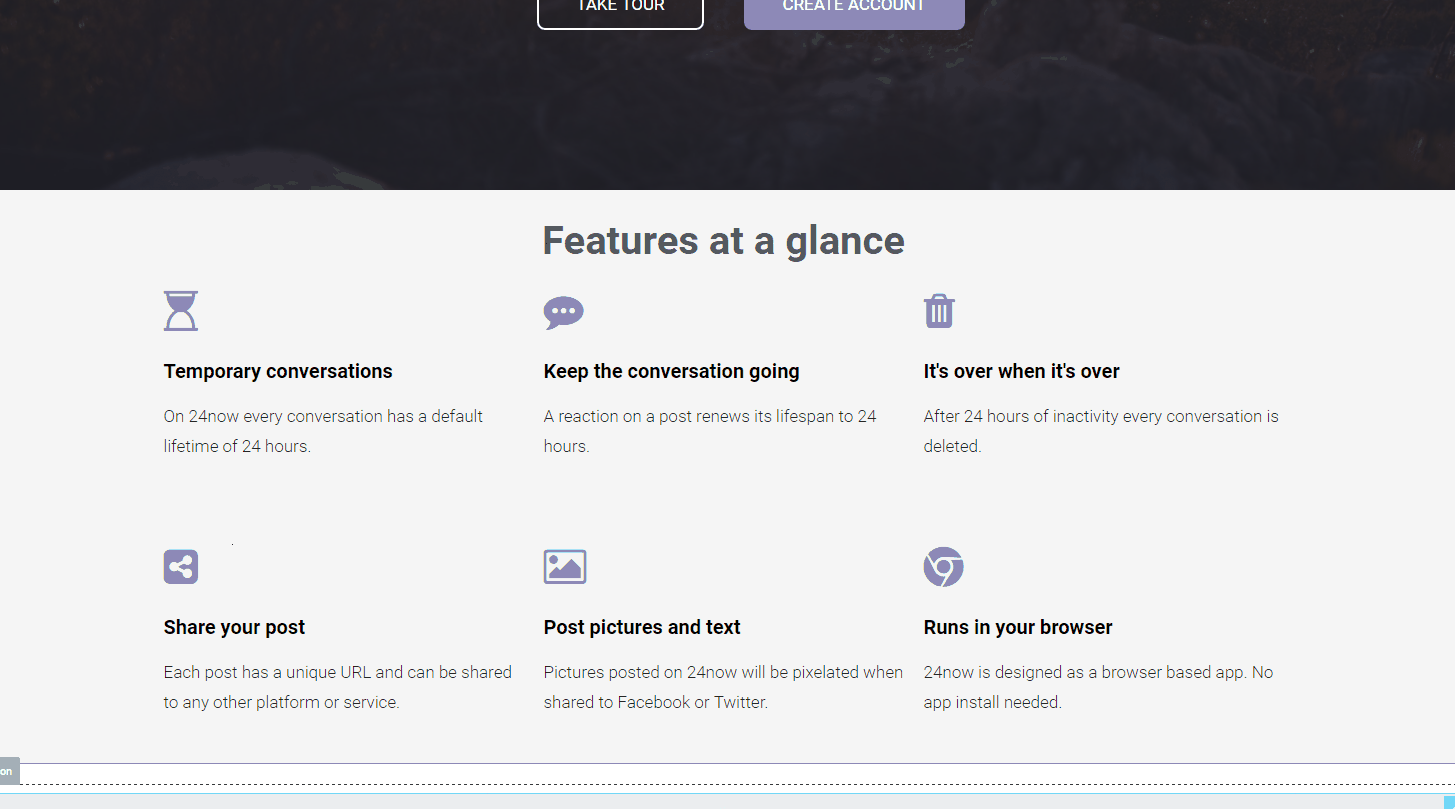This screenshot has width=1455, height=809.
Task: Click text about reaction renewing lifespan
Action: (710, 431)
